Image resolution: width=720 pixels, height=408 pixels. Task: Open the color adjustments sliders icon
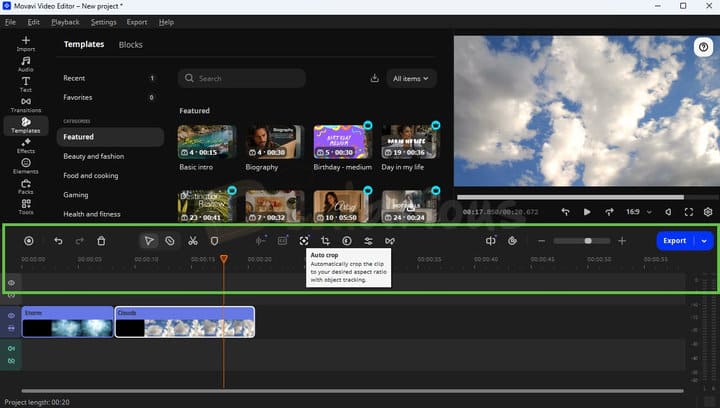tap(368, 241)
